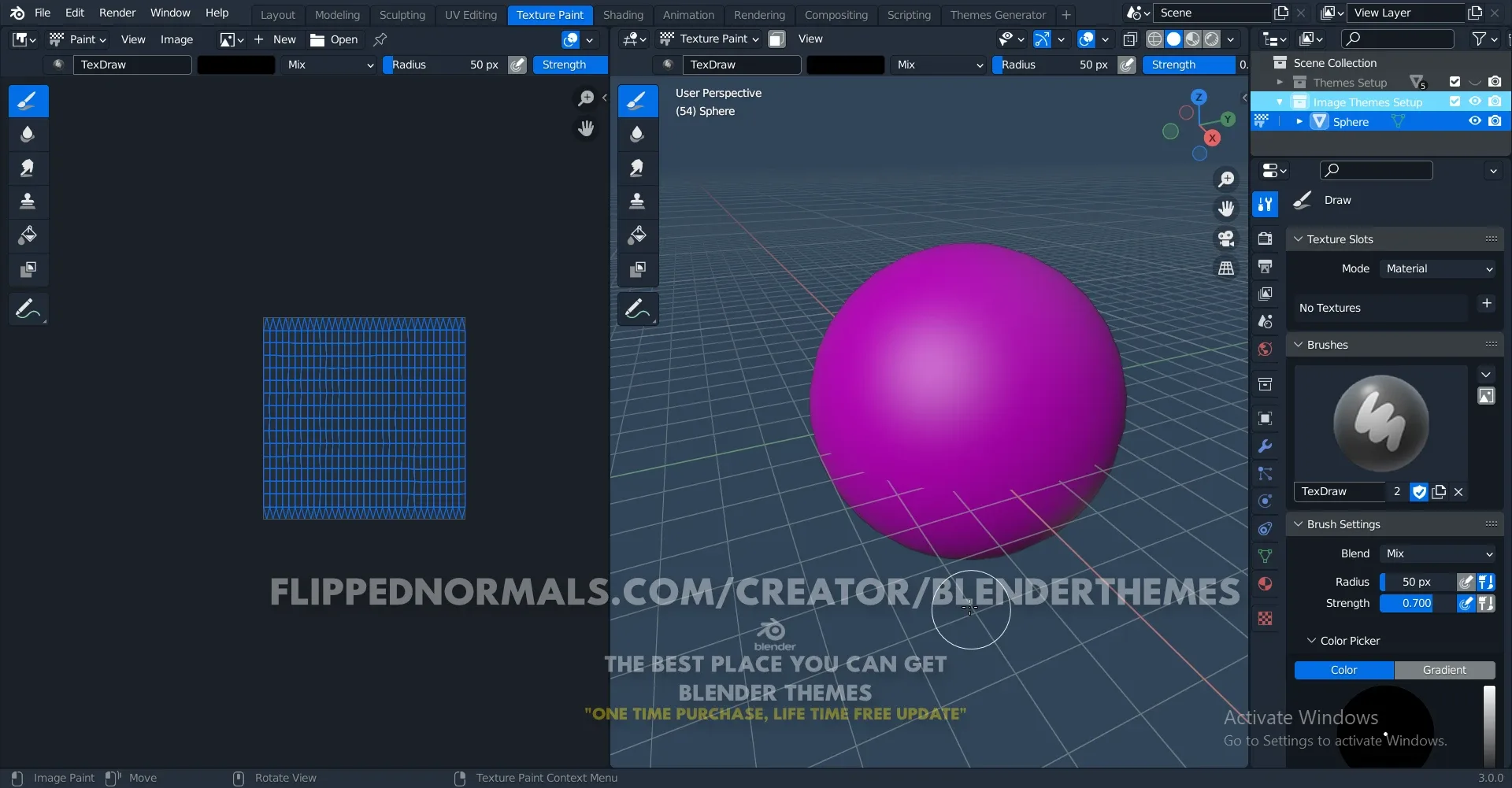This screenshot has width=1512, height=788.
Task: Select Fill tool in the image editor toolbar
Action: click(x=28, y=235)
